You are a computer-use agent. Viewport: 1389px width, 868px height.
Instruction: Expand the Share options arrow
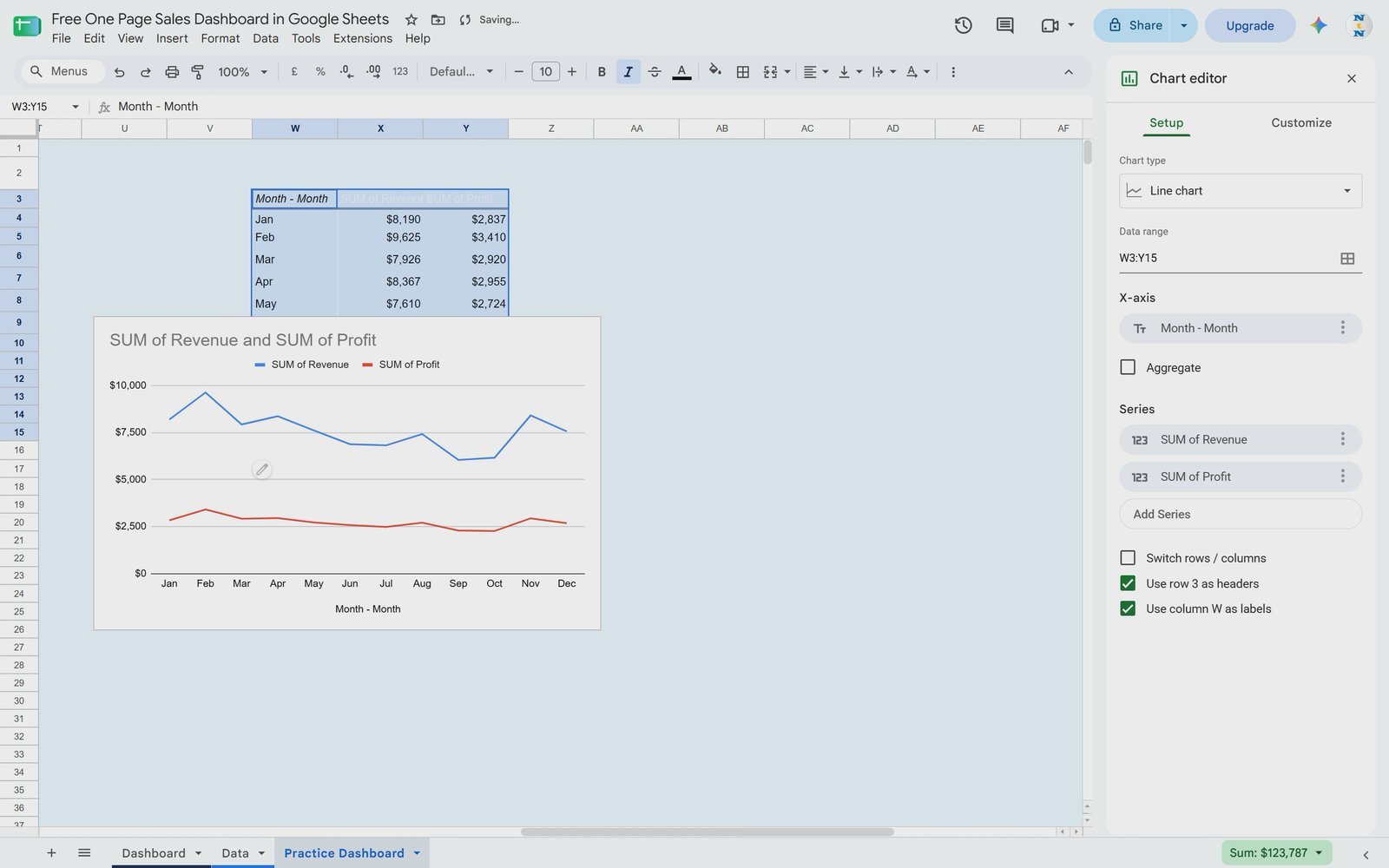[1183, 25]
